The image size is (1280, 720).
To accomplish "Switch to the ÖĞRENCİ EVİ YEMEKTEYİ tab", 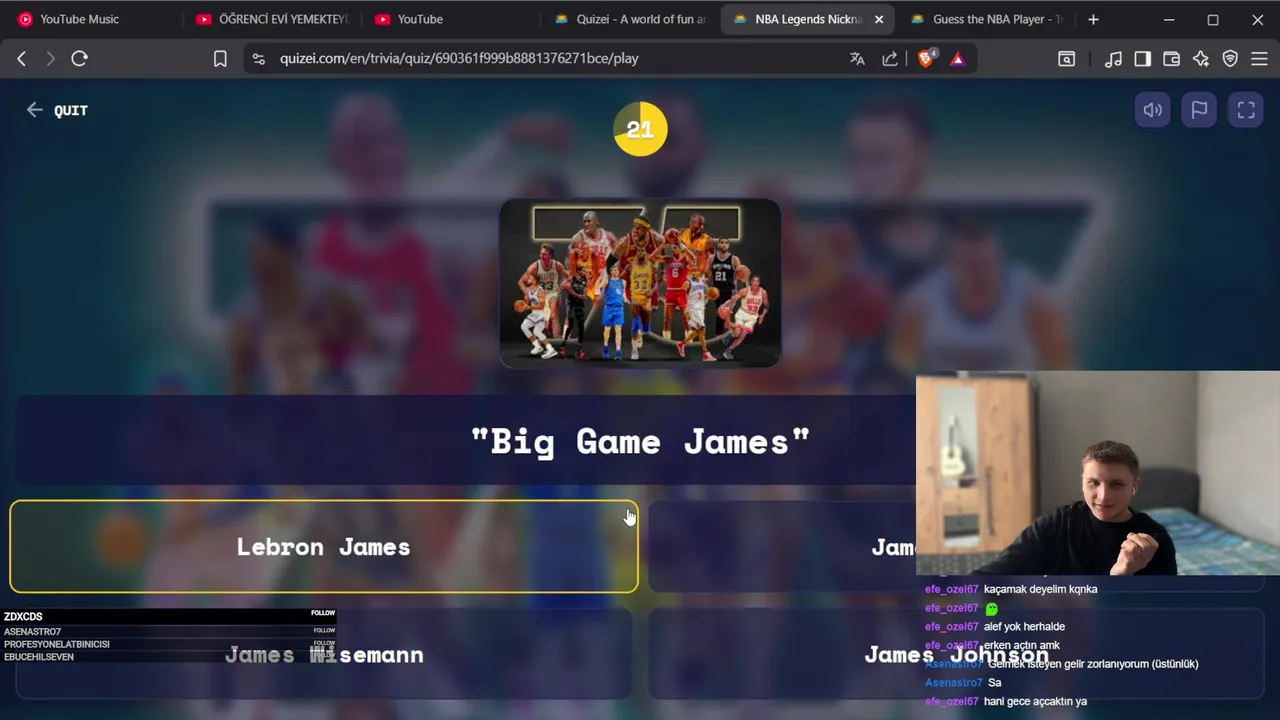I will coord(272,19).
